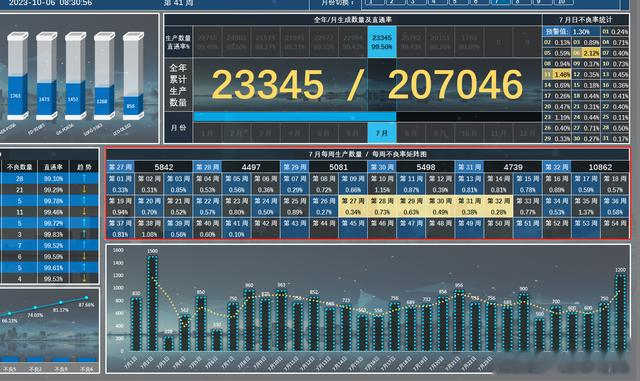Switch to month 3 in the month switcher
The width and height of the screenshot is (640, 381).
pyautogui.click(x=416, y=2)
